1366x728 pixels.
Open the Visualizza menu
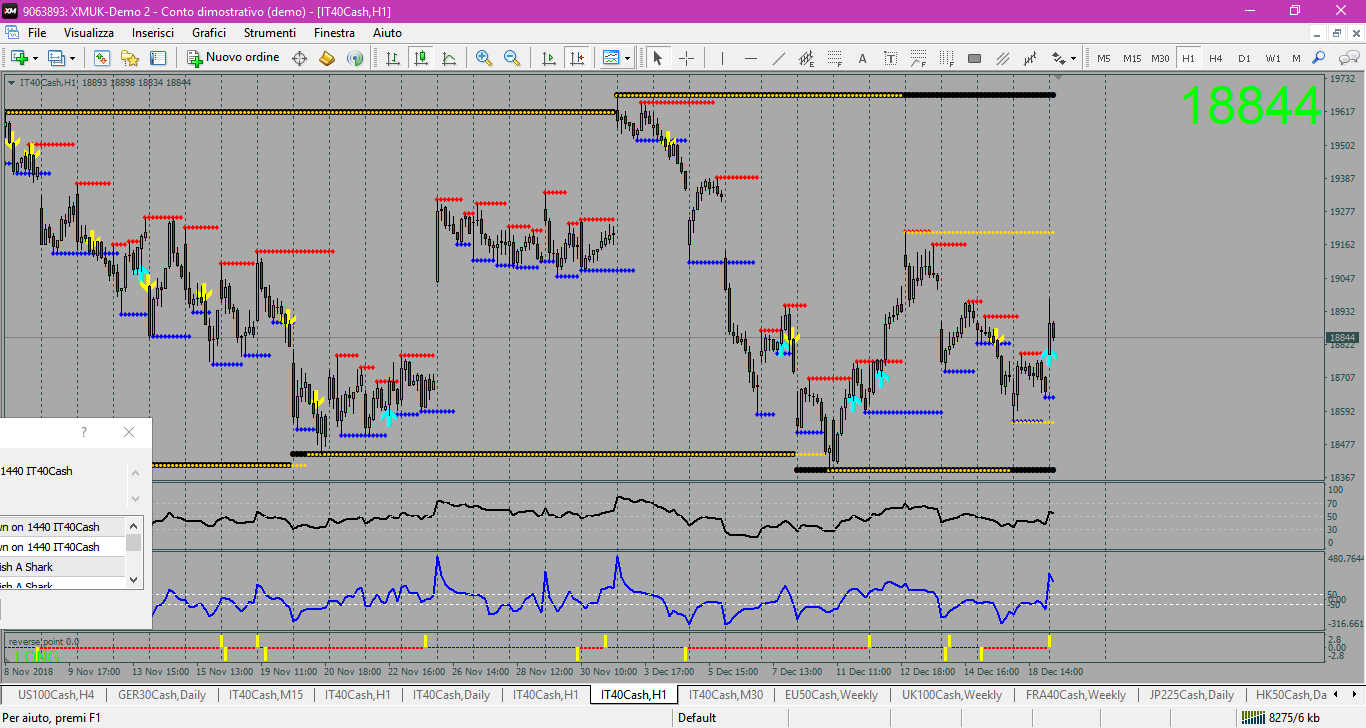point(89,33)
